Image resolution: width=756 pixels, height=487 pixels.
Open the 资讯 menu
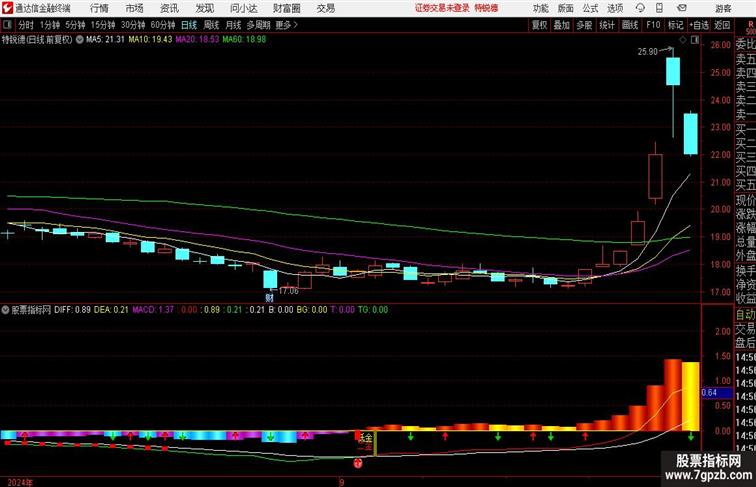(169, 8)
